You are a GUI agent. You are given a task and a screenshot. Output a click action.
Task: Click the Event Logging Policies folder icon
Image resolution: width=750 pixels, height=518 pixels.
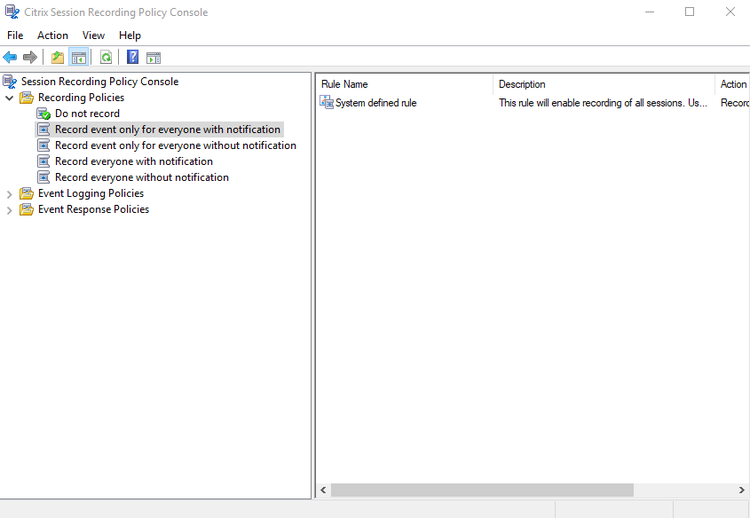(x=26, y=193)
